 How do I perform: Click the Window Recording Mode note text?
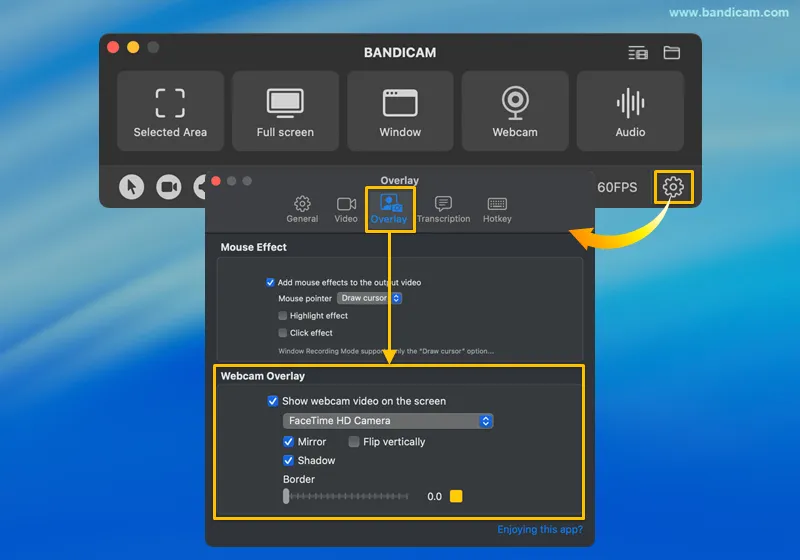[386, 351]
